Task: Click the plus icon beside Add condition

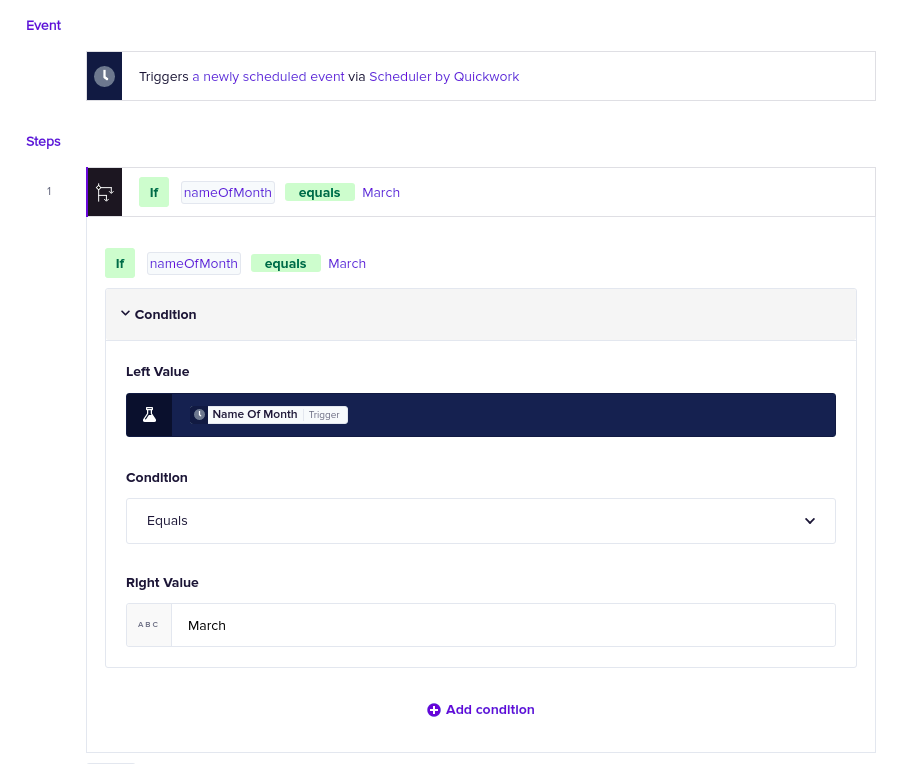Action: click(x=434, y=710)
